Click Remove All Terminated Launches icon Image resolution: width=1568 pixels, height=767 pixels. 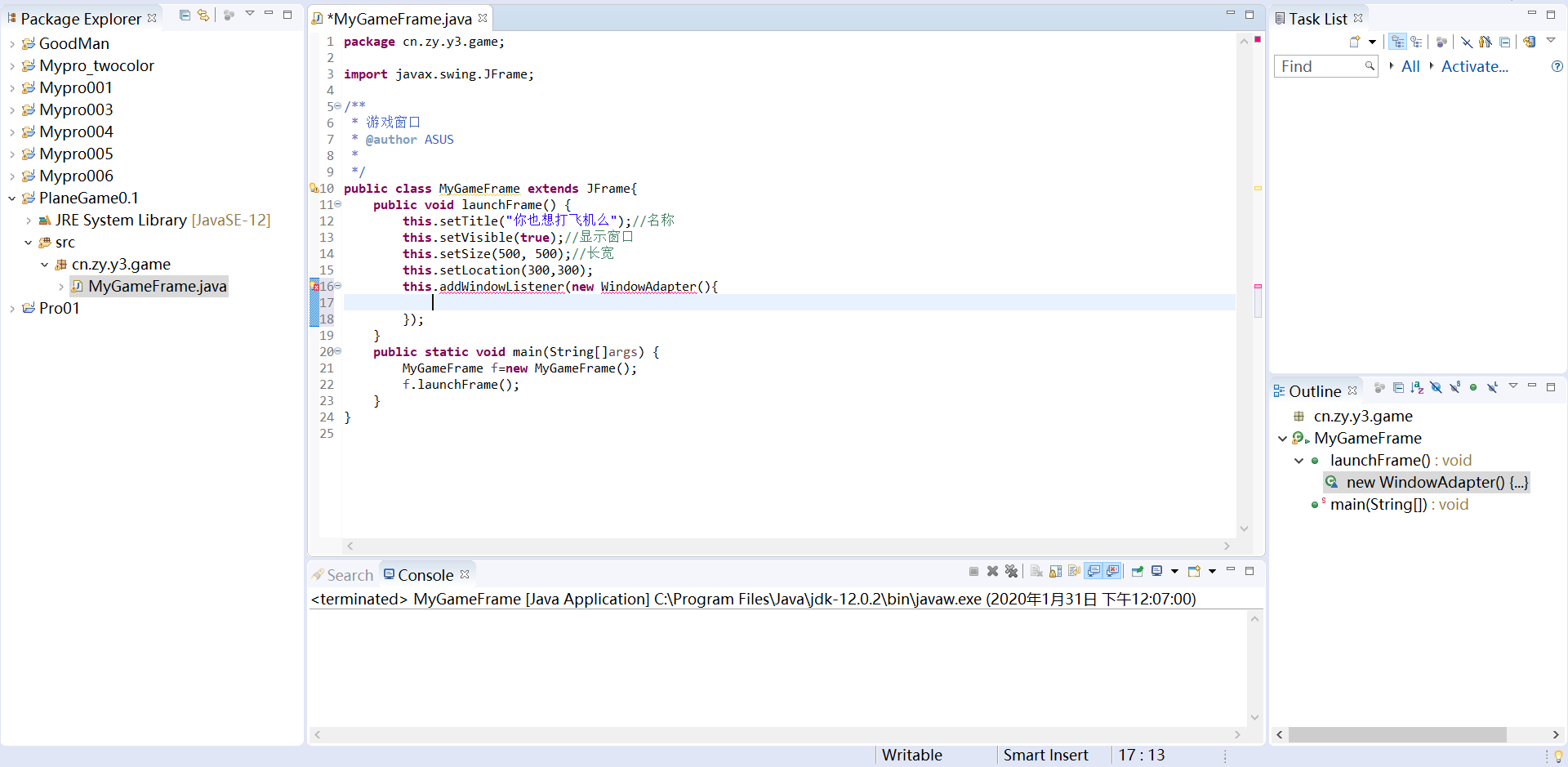(1011, 571)
